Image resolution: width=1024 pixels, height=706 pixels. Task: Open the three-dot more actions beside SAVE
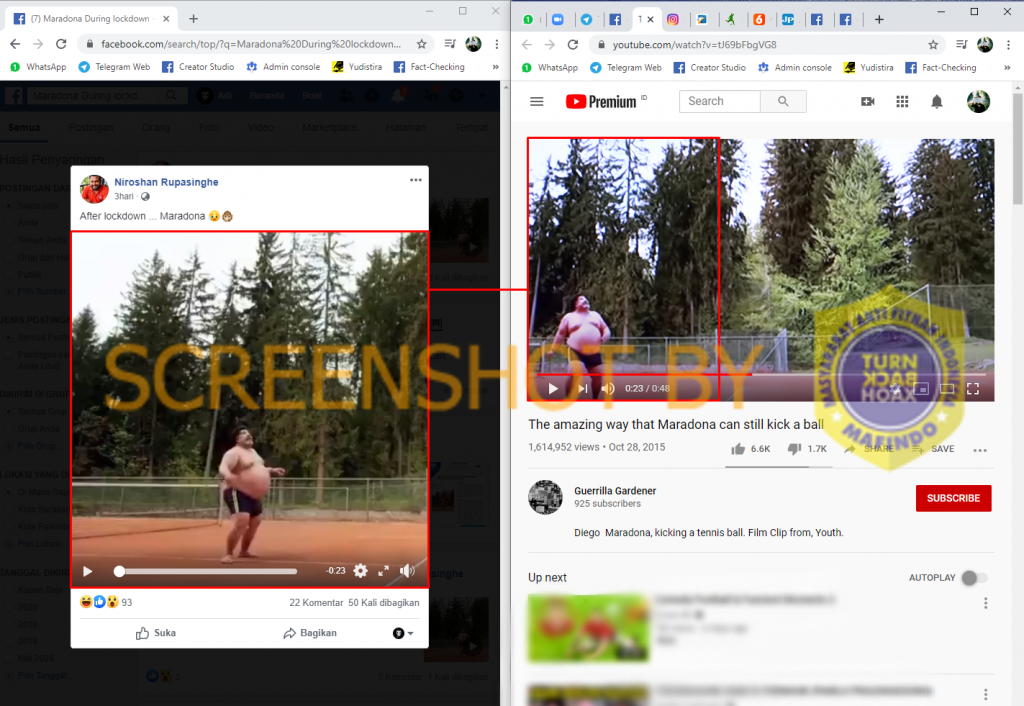[979, 450]
